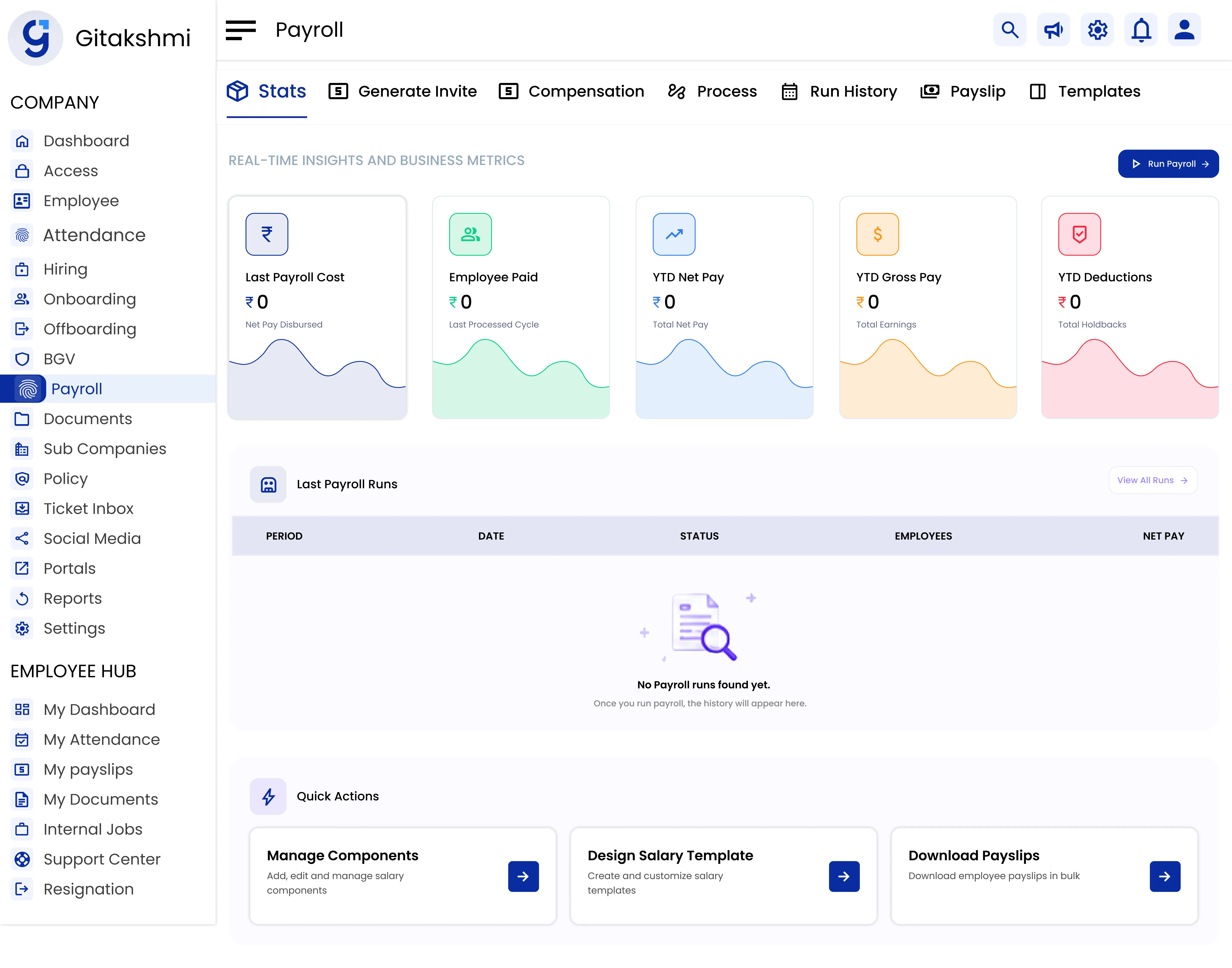Click the Run Payroll button
The width and height of the screenshot is (1232, 968).
pyautogui.click(x=1168, y=164)
